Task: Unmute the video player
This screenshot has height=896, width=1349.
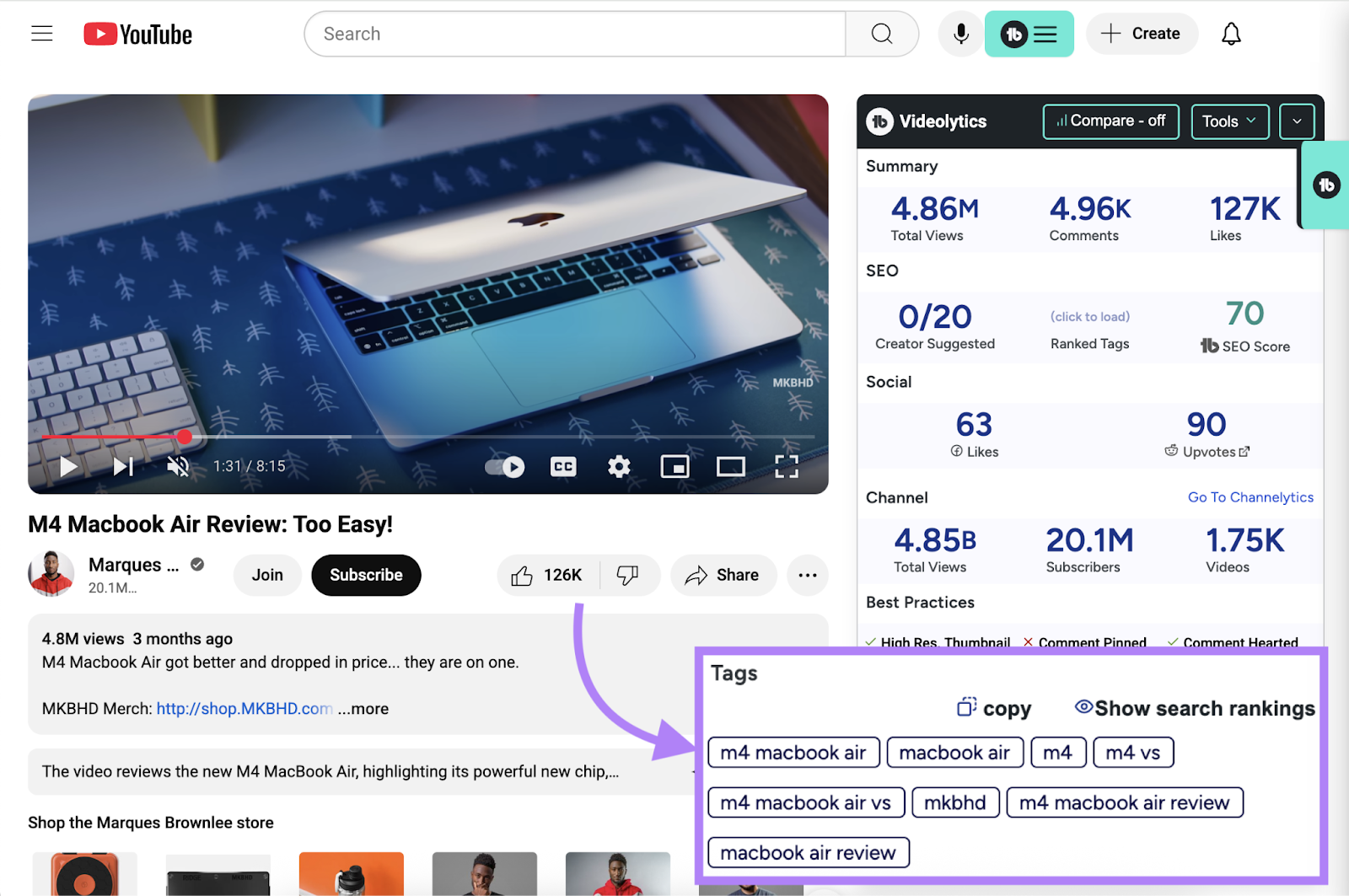Action: coord(178,466)
